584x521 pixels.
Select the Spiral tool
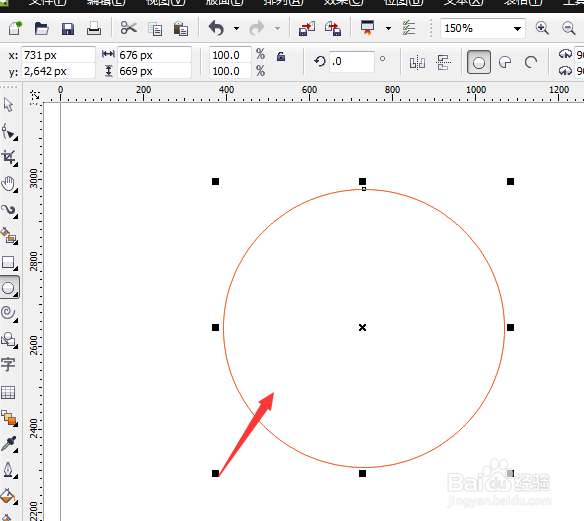point(9,313)
